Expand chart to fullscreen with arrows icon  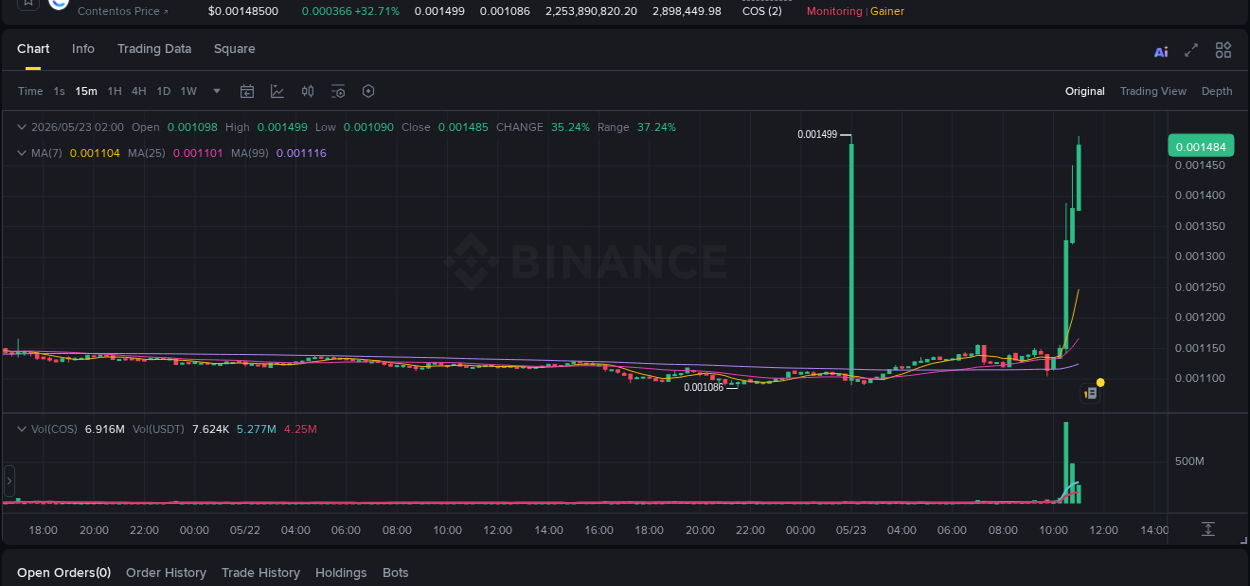click(x=1191, y=50)
